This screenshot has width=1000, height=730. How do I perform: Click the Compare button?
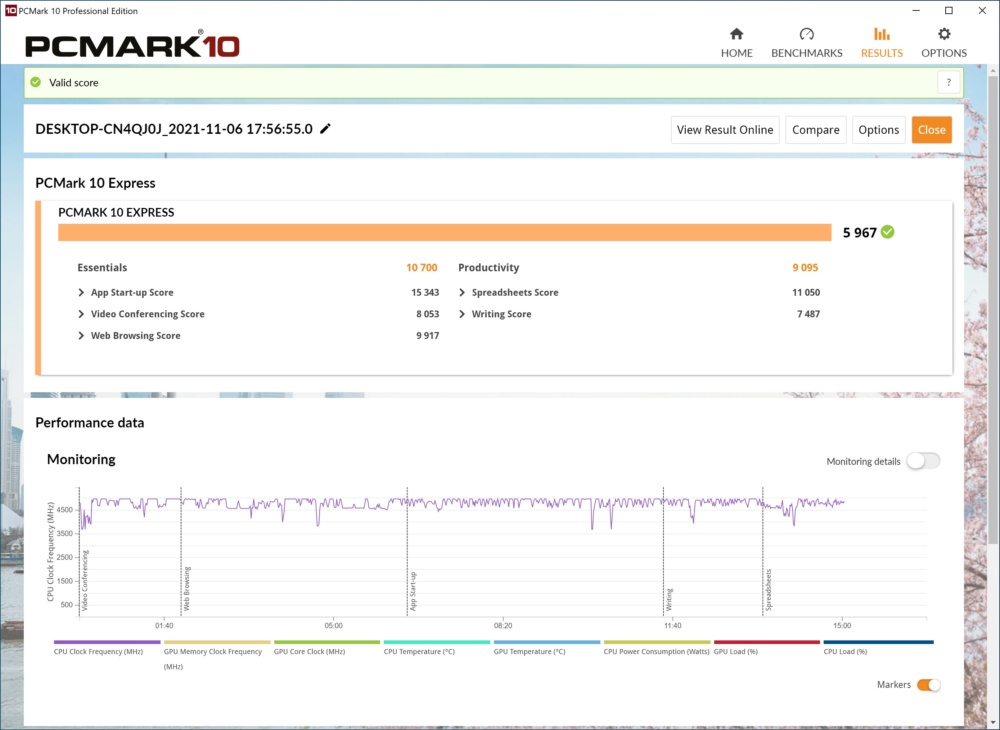pyautogui.click(x=816, y=130)
